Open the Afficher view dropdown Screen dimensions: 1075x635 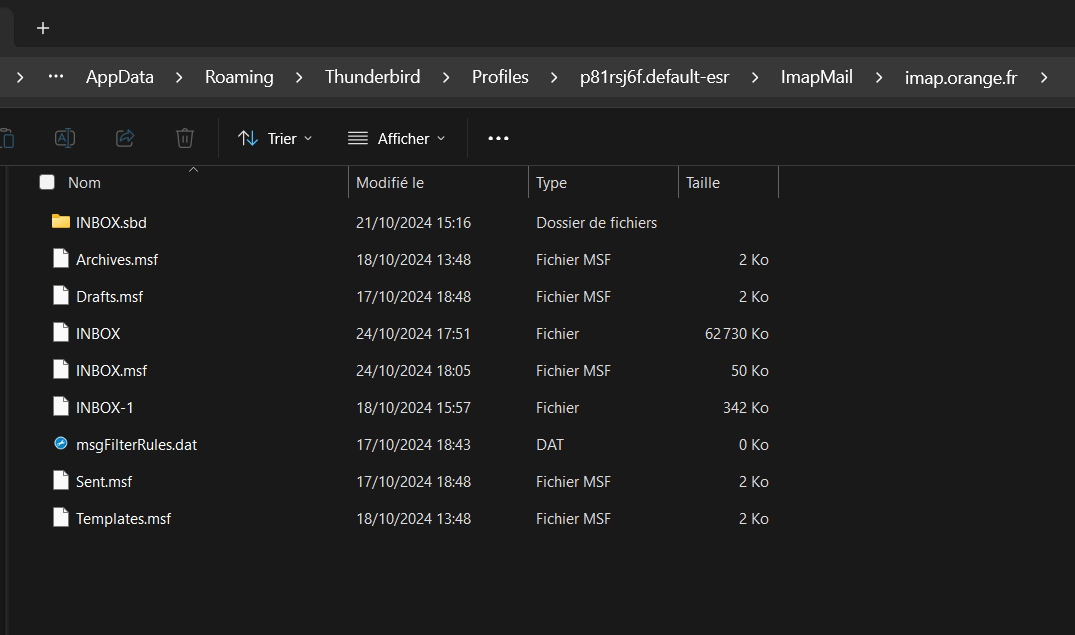tap(396, 138)
